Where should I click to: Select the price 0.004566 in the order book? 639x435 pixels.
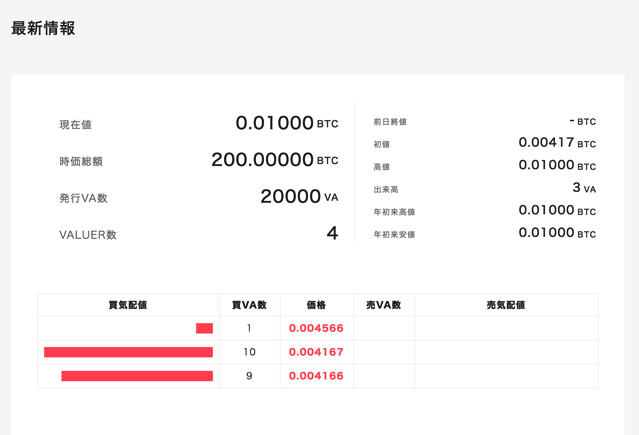click(316, 328)
